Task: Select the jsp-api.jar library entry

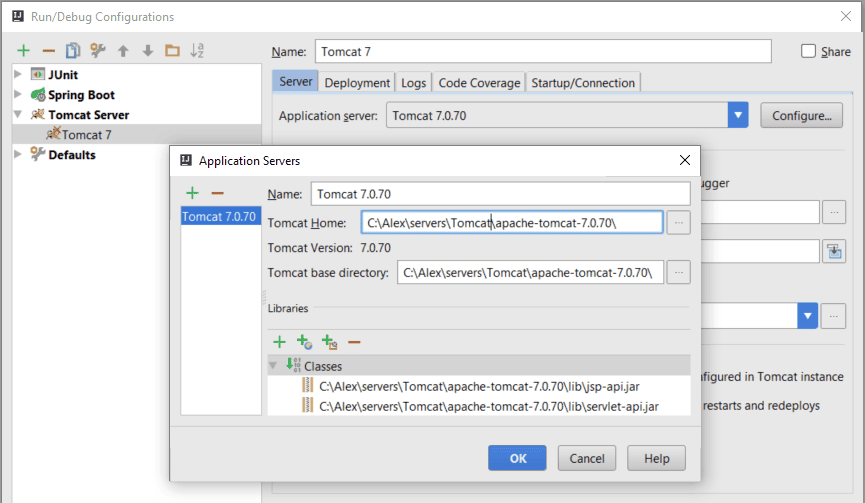Action: (479, 386)
